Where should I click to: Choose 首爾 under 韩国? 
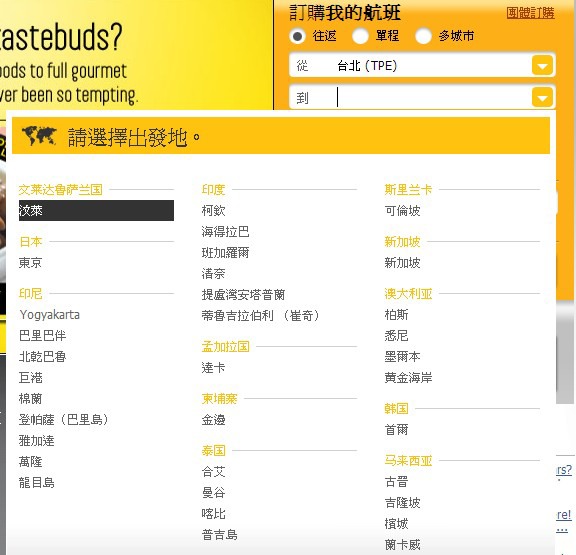click(x=396, y=429)
